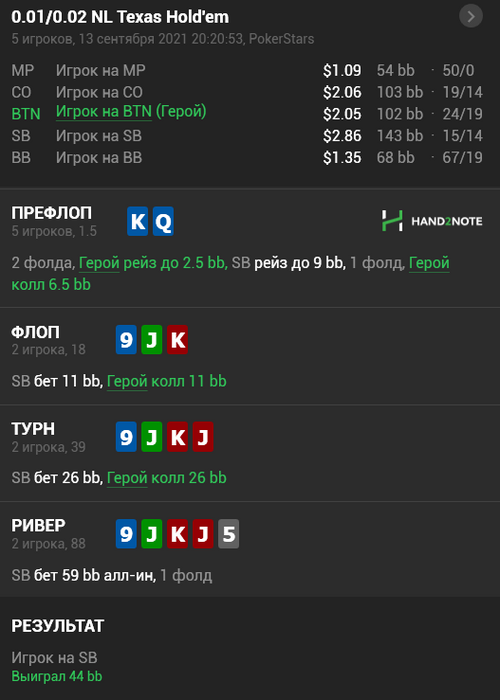Open the Hand2Note logo
The width and height of the screenshot is (500, 700).
pos(432,221)
